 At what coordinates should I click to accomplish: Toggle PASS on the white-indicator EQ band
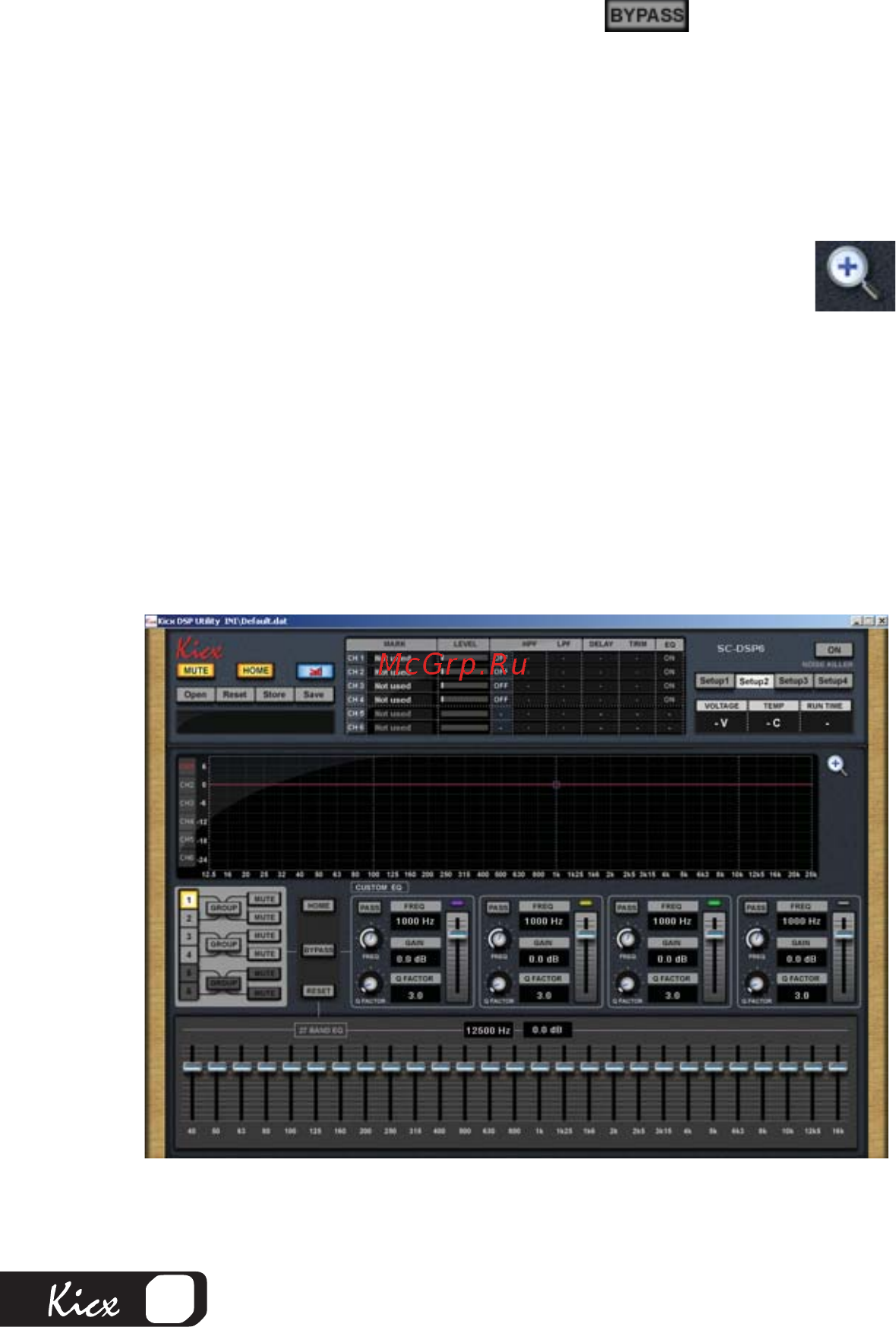pos(756,908)
